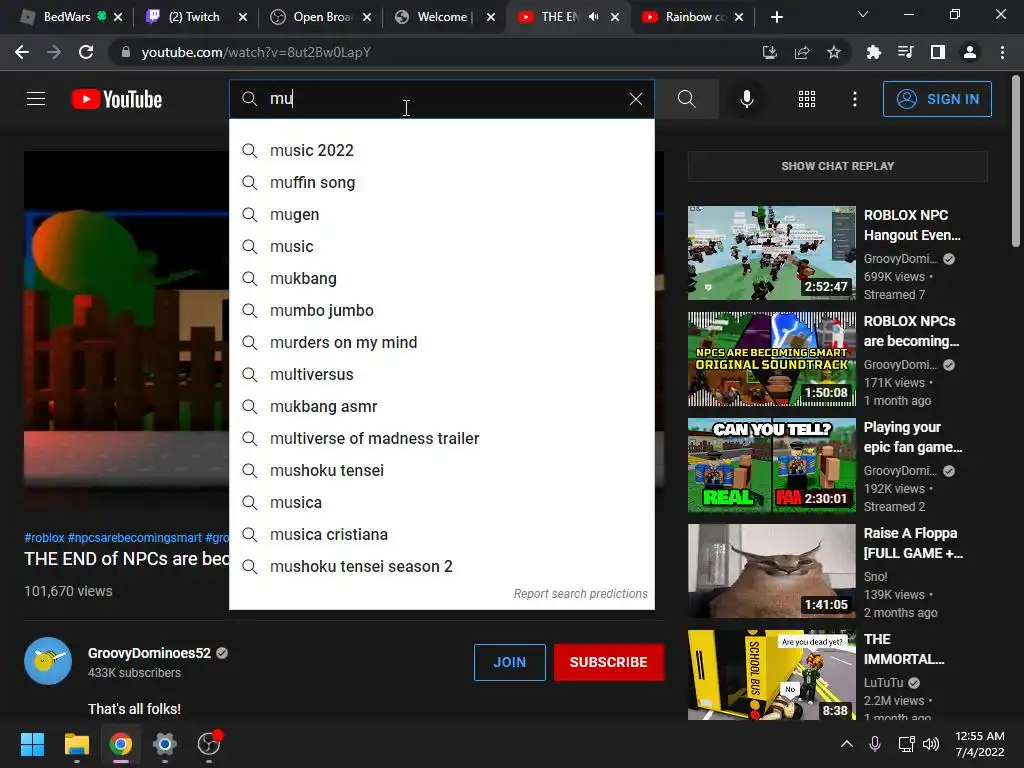
Task: Close the Rainbow tab
Action: click(739, 17)
